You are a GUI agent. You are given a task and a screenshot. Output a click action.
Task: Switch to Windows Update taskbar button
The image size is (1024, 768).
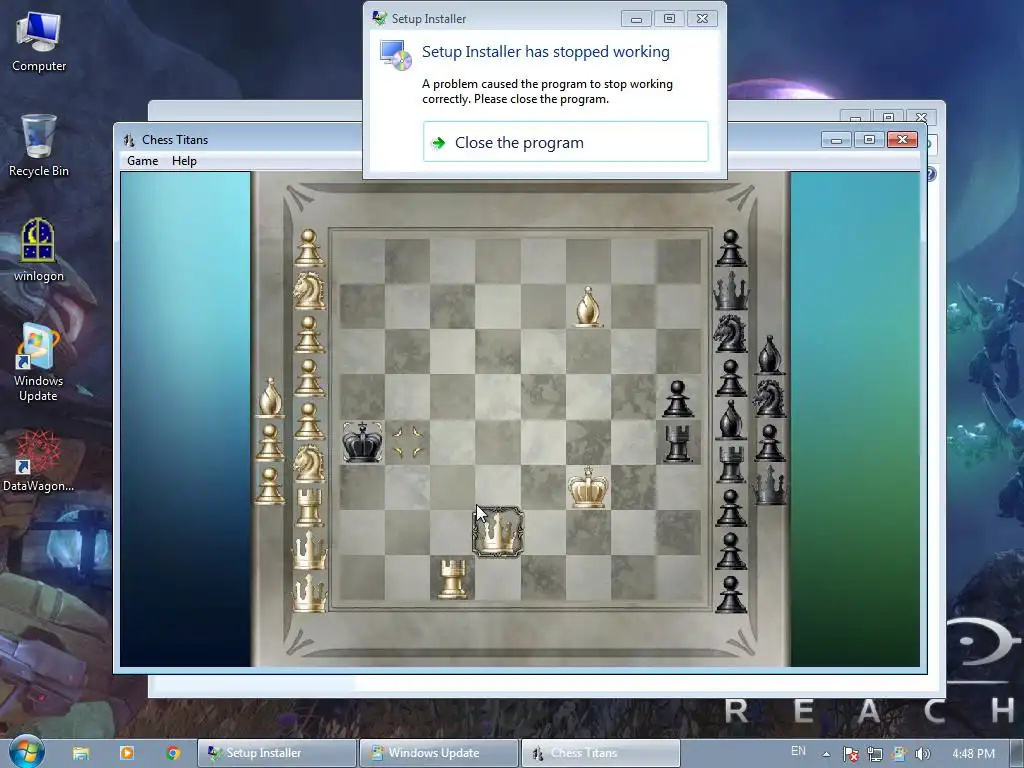[439, 753]
